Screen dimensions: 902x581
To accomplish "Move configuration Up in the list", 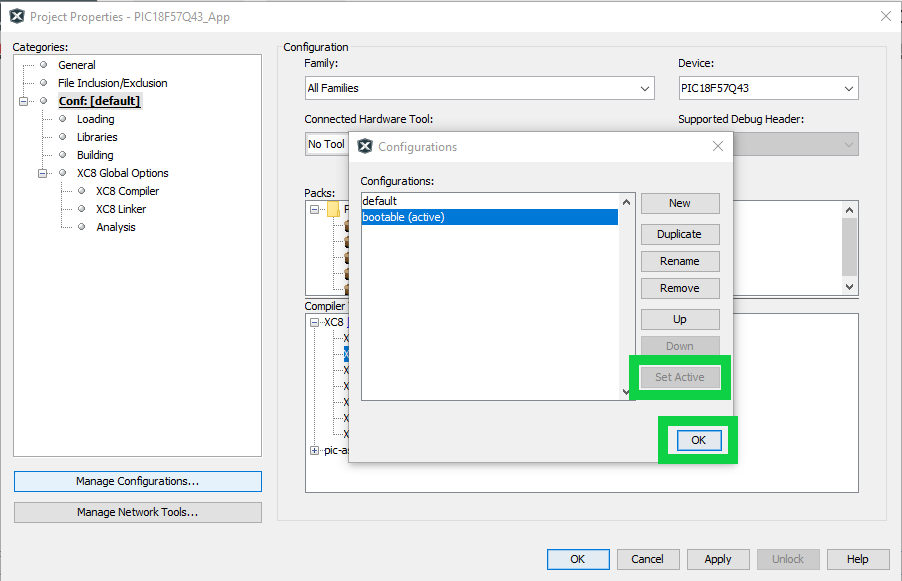I will 679,319.
